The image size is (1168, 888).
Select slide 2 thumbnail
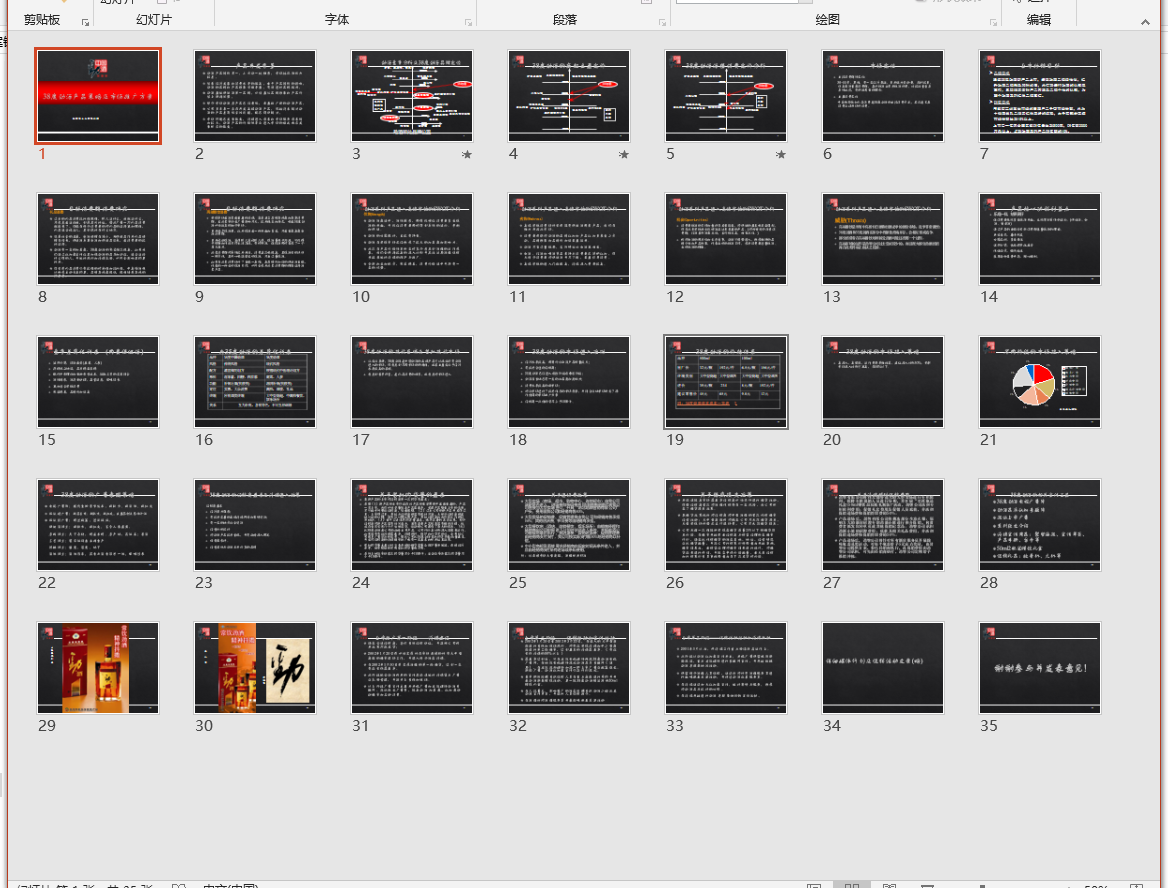pyautogui.click(x=255, y=96)
